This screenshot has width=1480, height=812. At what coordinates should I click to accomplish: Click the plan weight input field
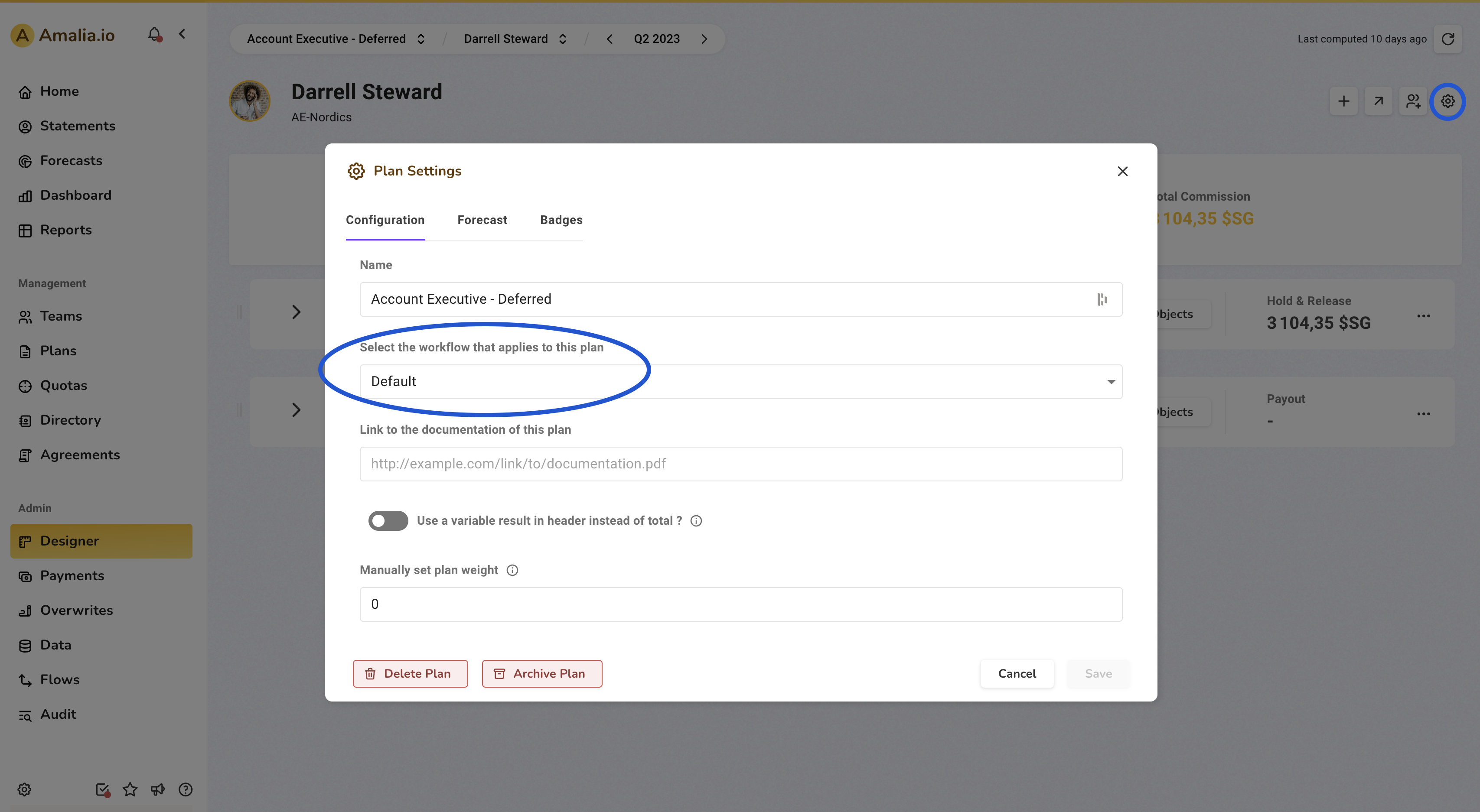(x=740, y=604)
